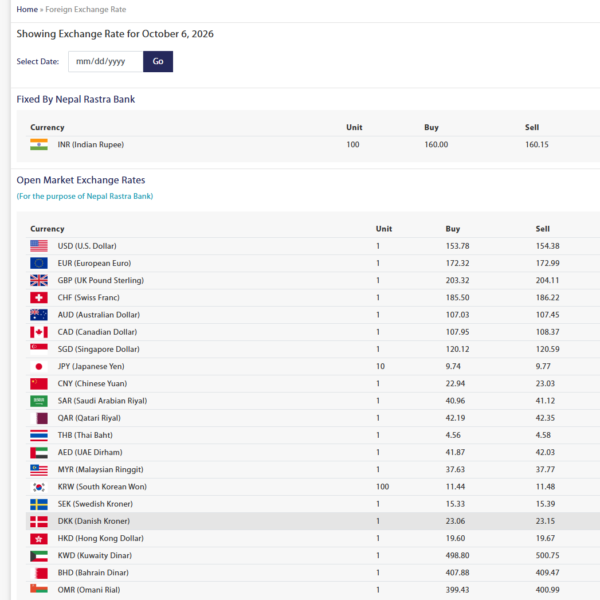Click the Go button
Viewport: 600px width, 600px height.
click(x=158, y=61)
